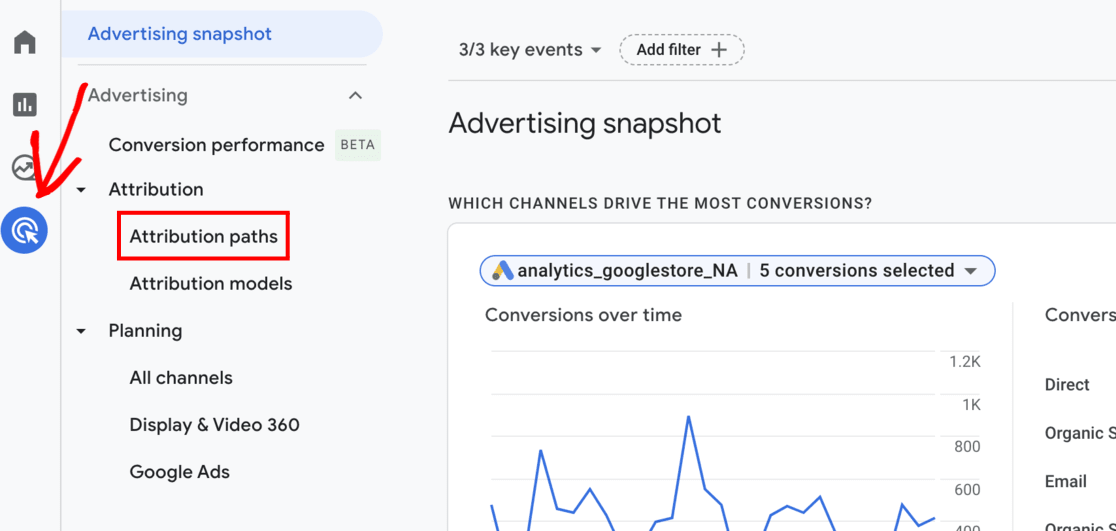
Task: Open Display & Video 360 report
Action: (x=214, y=425)
